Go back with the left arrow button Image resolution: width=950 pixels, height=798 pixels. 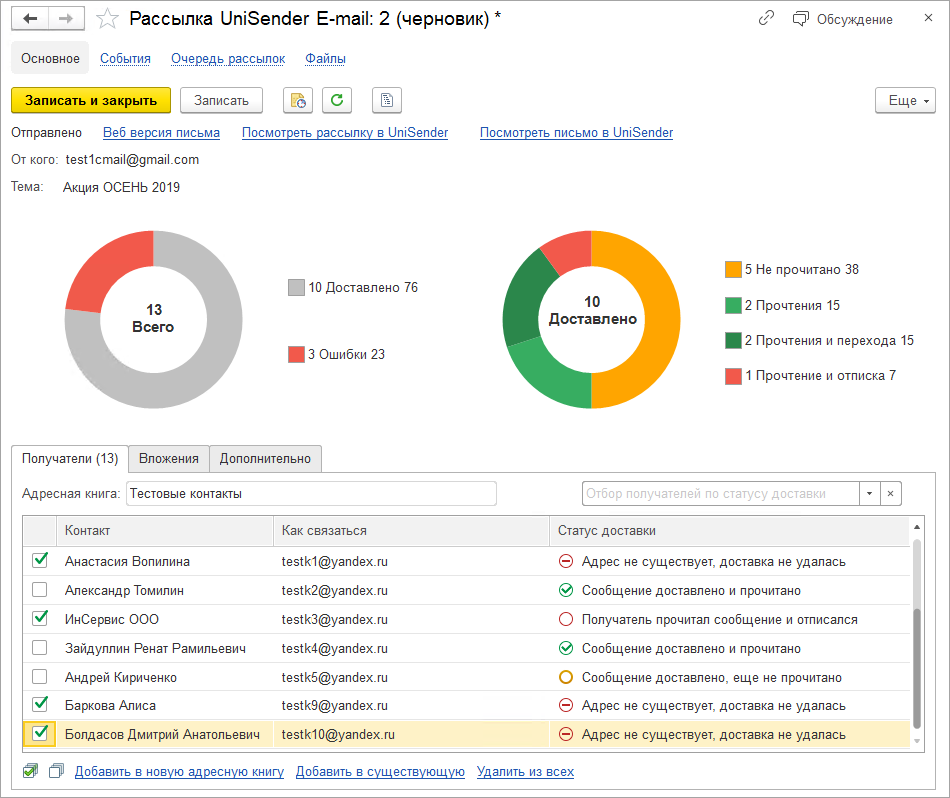(30, 19)
